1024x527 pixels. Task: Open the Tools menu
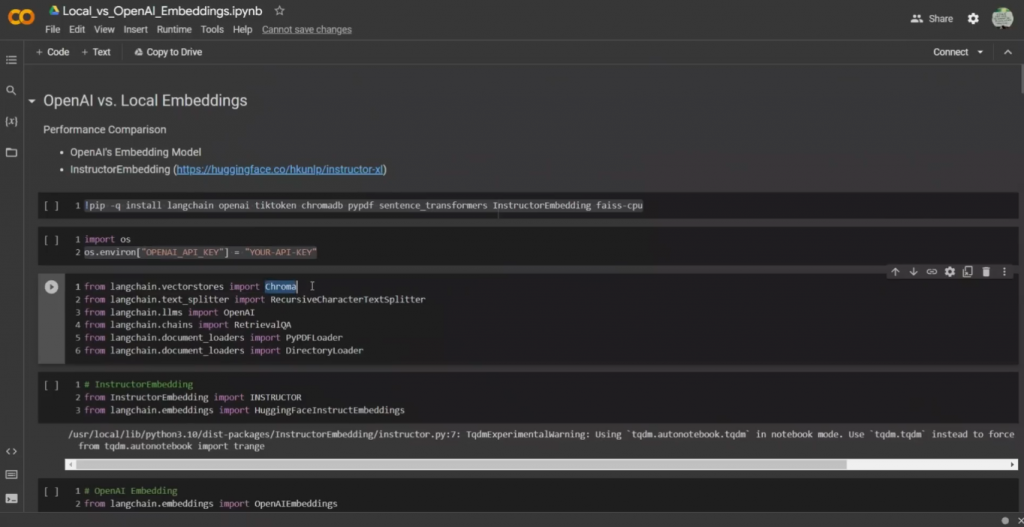[212, 29]
